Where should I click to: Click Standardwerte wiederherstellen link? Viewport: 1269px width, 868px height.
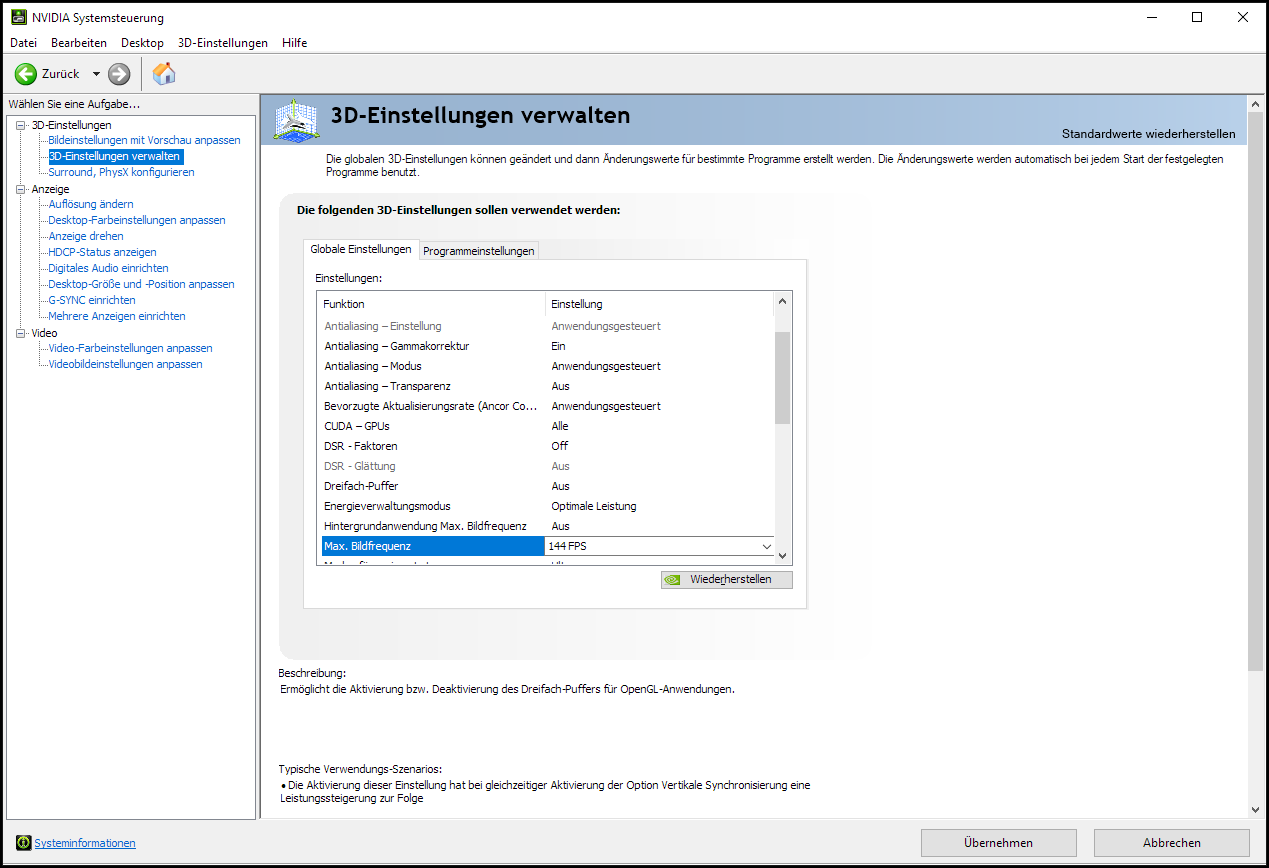point(1148,134)
